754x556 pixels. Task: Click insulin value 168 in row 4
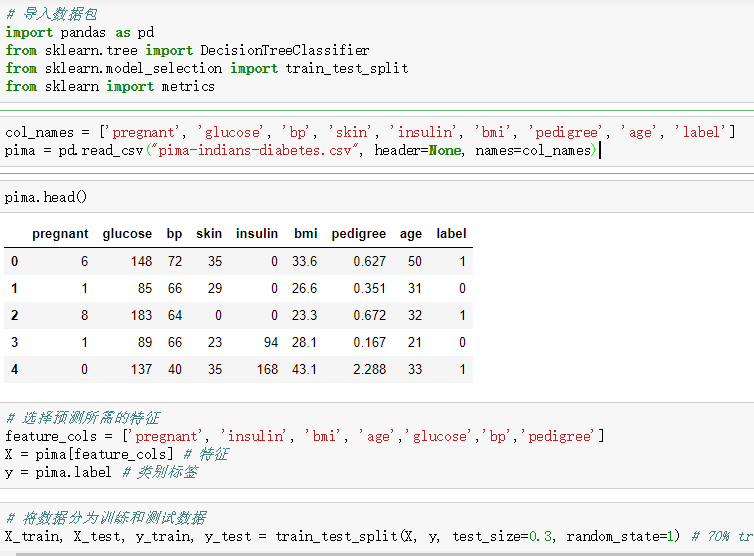tap(267, 369)
